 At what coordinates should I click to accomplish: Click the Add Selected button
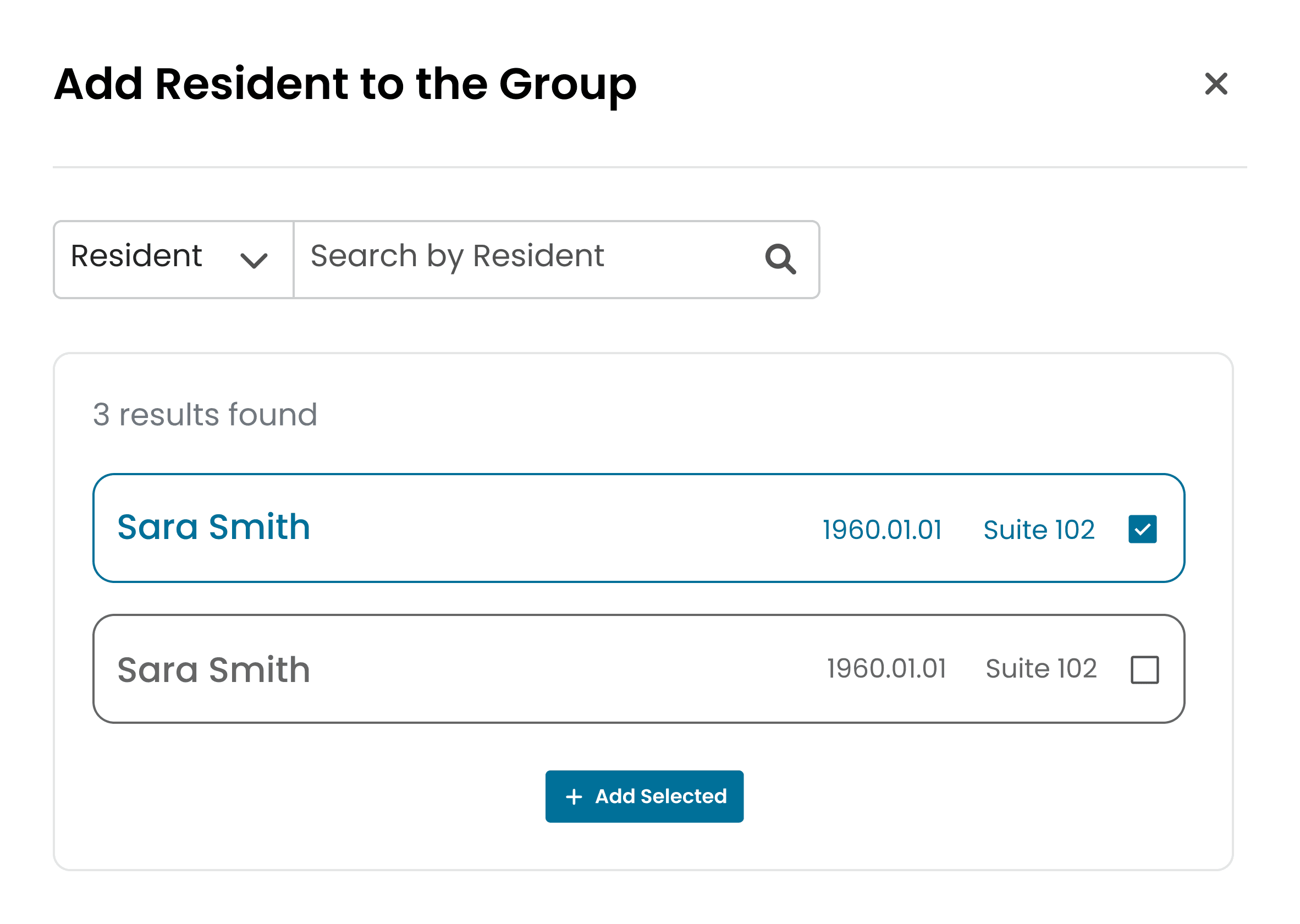coord(644,796)
